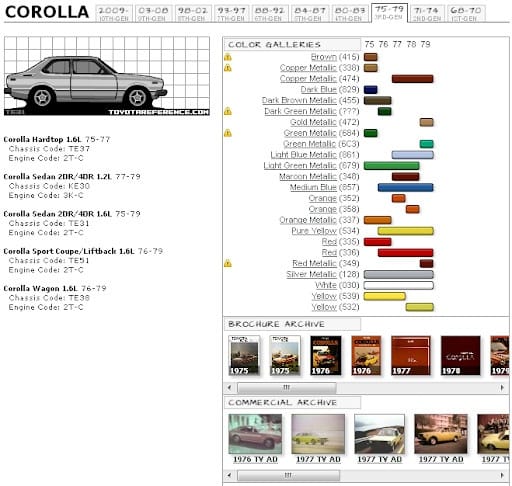
Task: Open 1978 brochure thumbnail
Action: pos(461,355)
